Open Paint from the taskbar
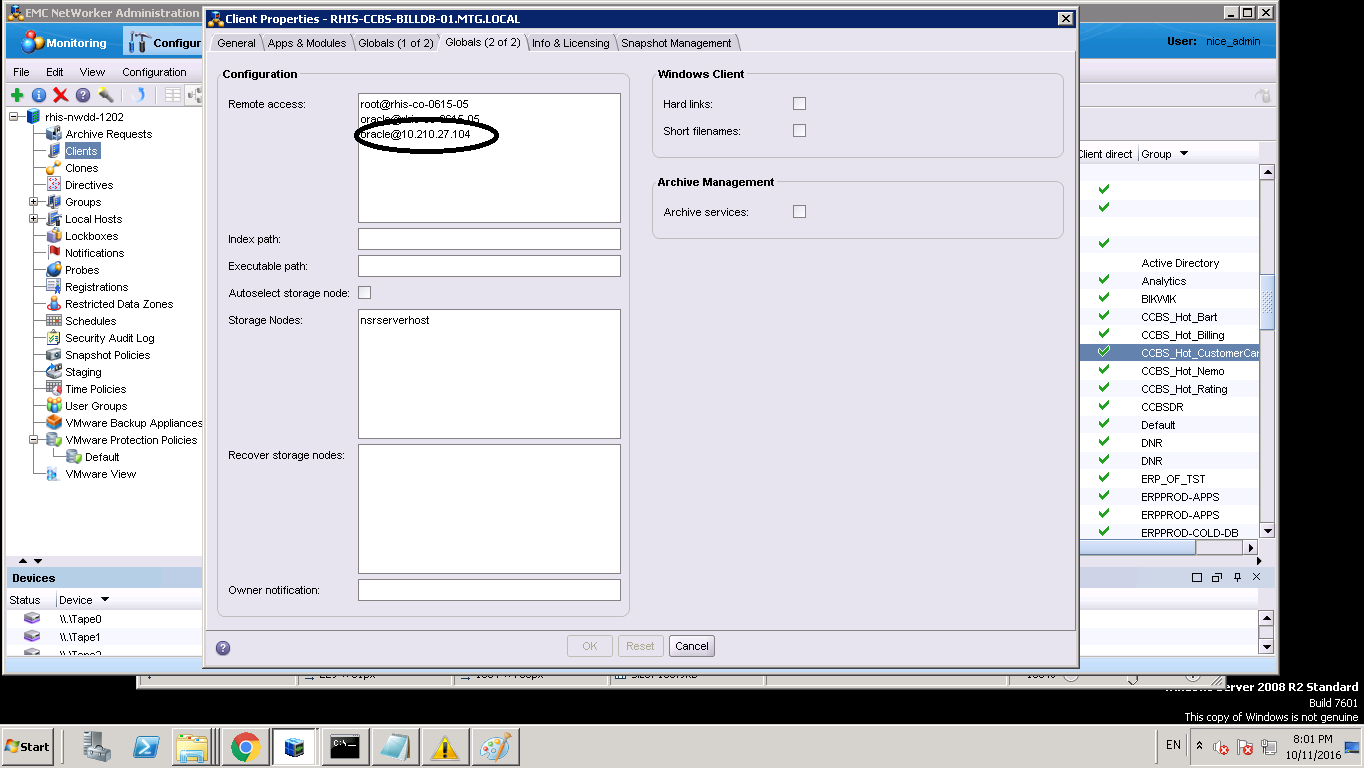The image size is (1364, 768). [x=494, y=747]
